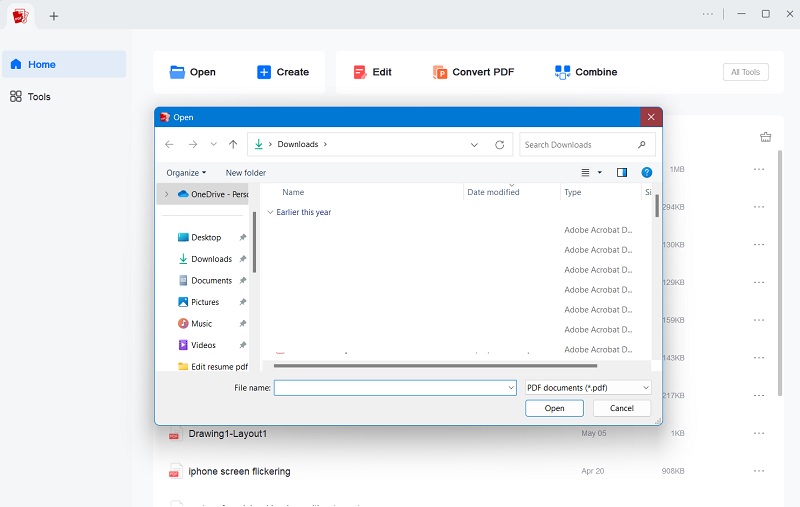
Task: Open the view options dropdown arrow
Action: click(x=599, y=172)
